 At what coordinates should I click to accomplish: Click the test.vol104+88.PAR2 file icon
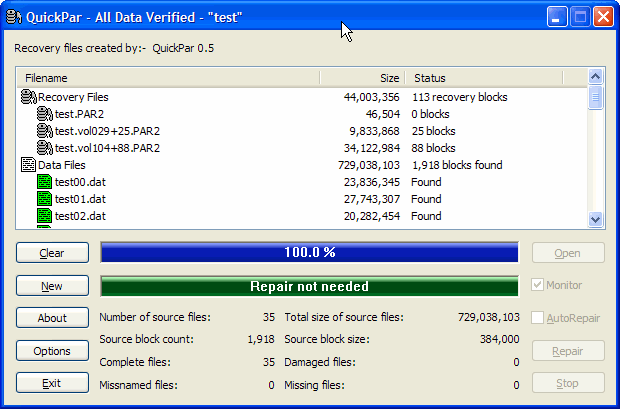pos(45,148)
